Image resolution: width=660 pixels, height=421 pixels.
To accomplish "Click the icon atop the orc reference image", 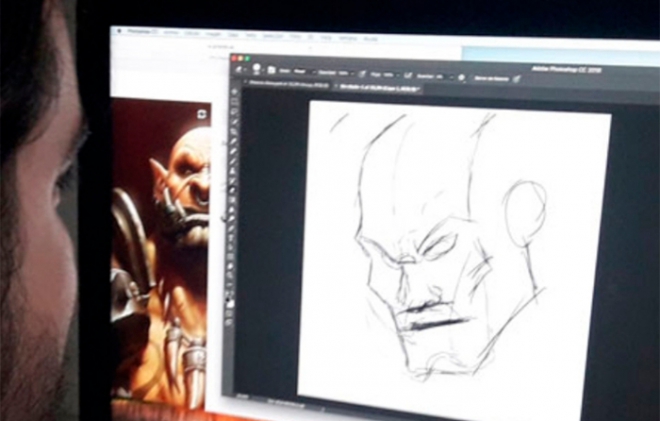I will (202, 114).
